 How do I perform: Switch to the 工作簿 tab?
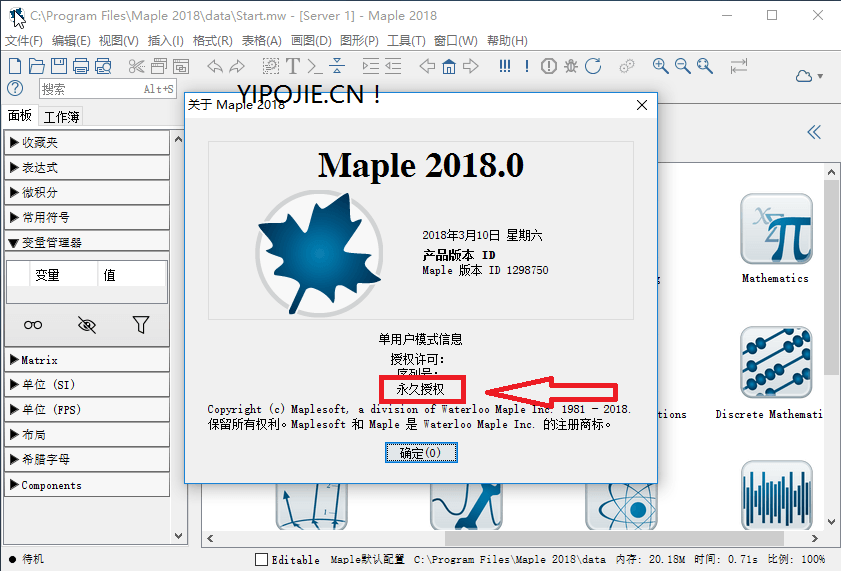tap(62, 116)
